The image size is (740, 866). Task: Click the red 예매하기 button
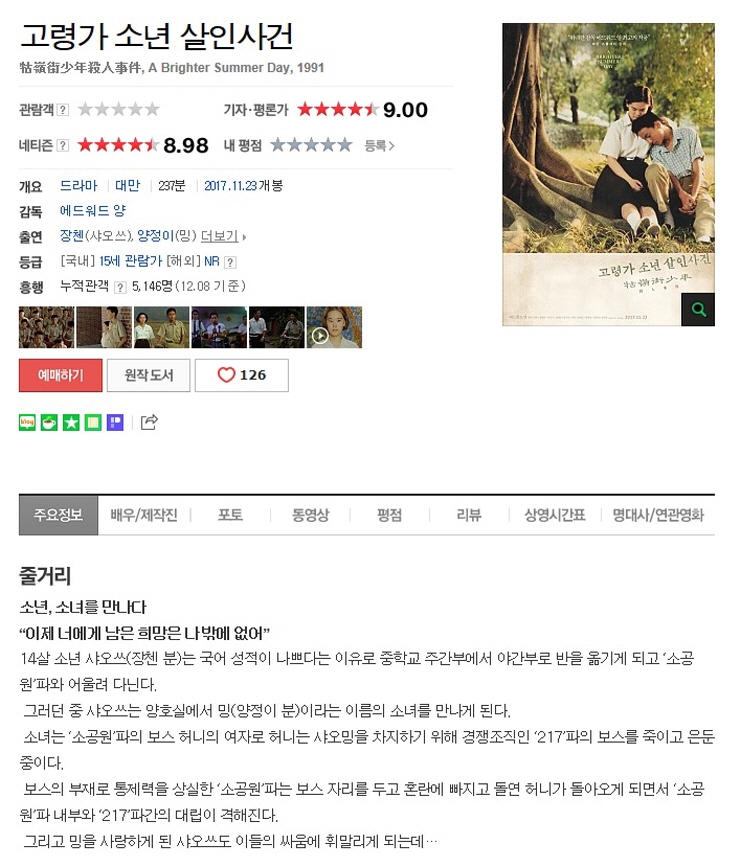(x=61, y=376)
